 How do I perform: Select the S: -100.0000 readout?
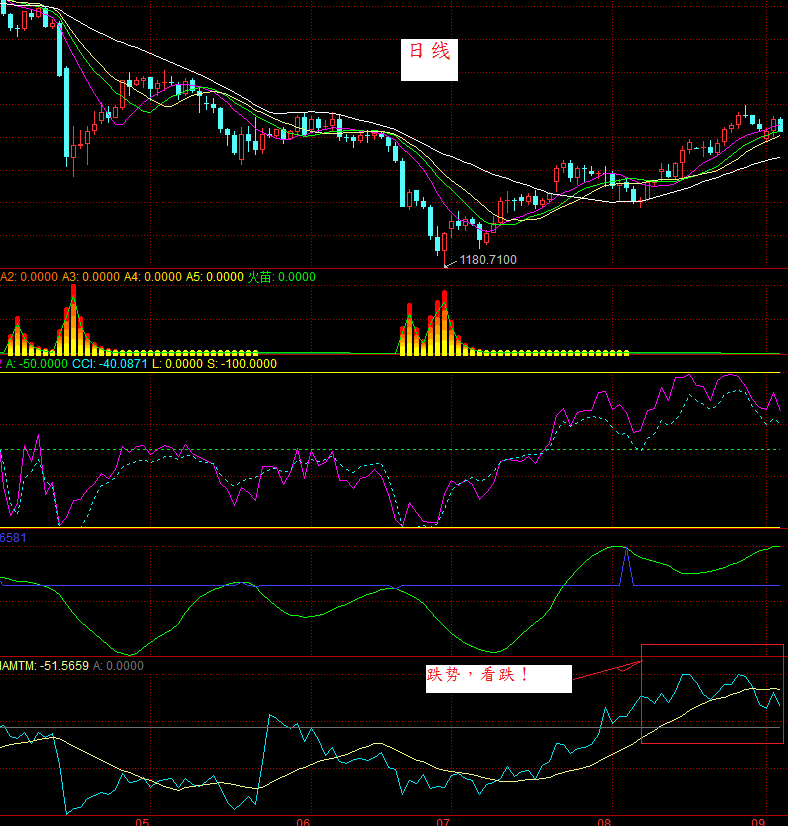tap(242, 364)
